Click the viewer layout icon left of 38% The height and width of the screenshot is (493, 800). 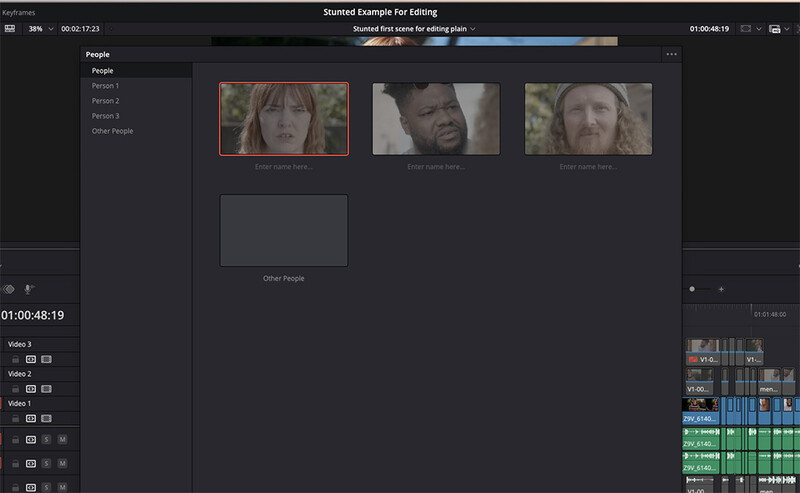click(x=10, y=29)
